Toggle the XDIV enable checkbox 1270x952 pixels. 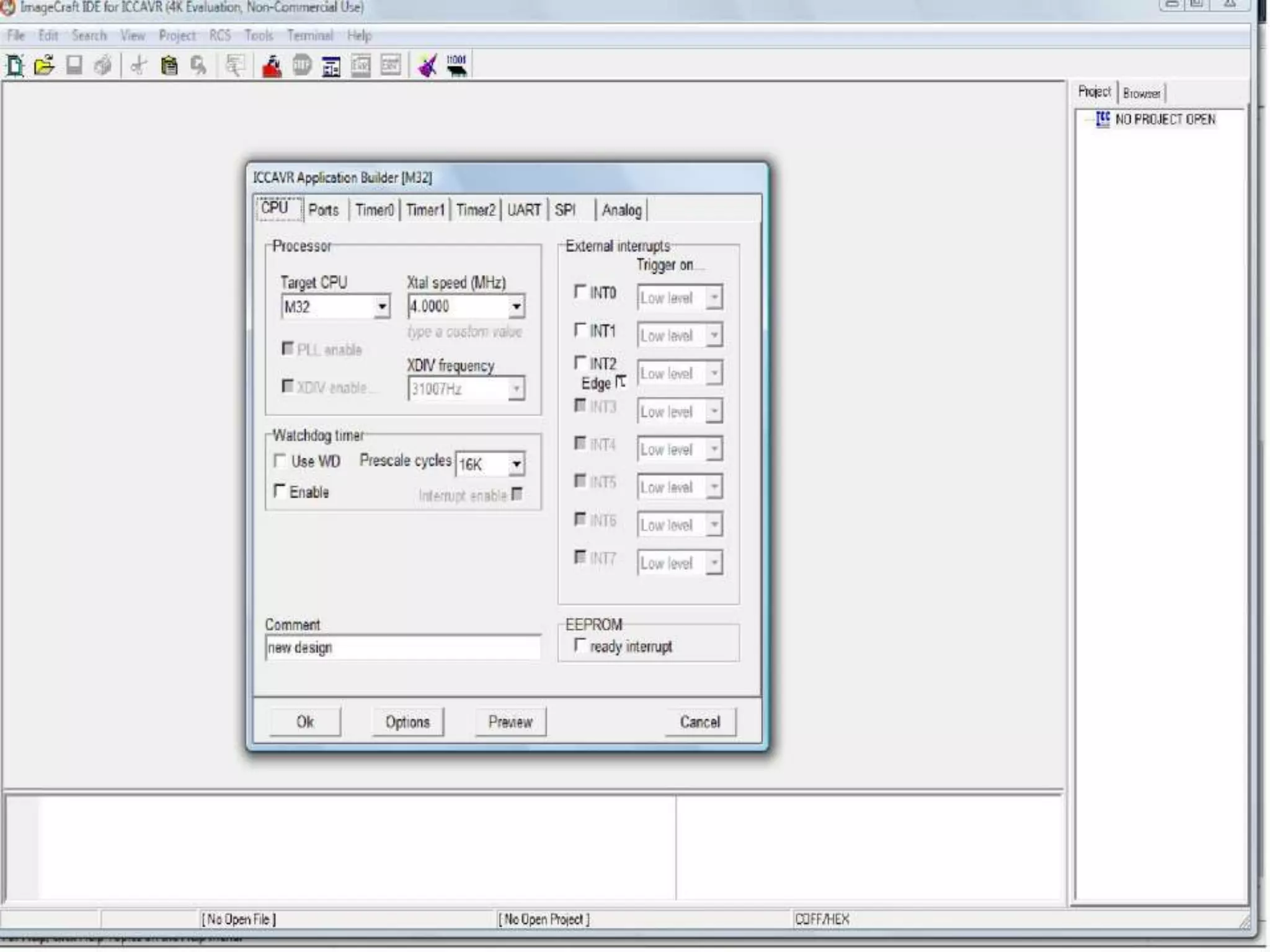click(x=288, y=386)
